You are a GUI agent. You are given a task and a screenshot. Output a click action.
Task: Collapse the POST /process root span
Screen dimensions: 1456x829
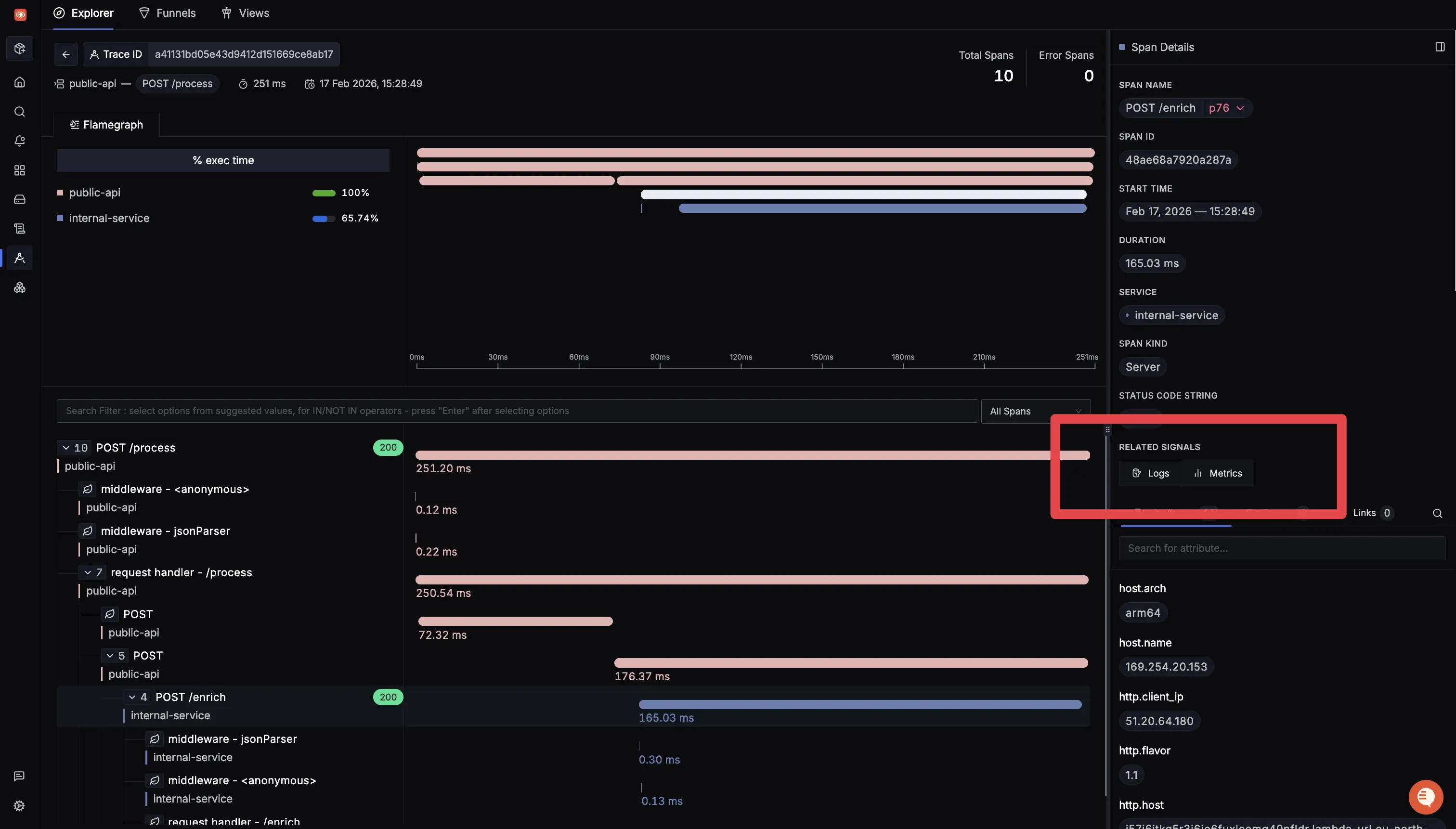pyautogui.click(x=66, y=448)
